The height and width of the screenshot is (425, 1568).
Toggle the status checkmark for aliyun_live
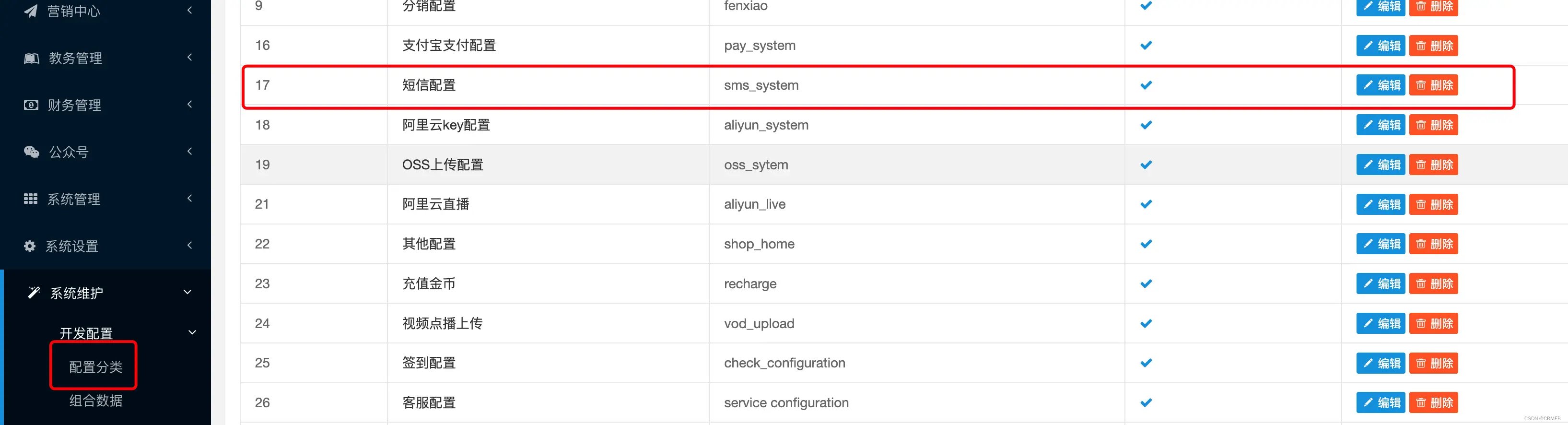(1146, 204)
